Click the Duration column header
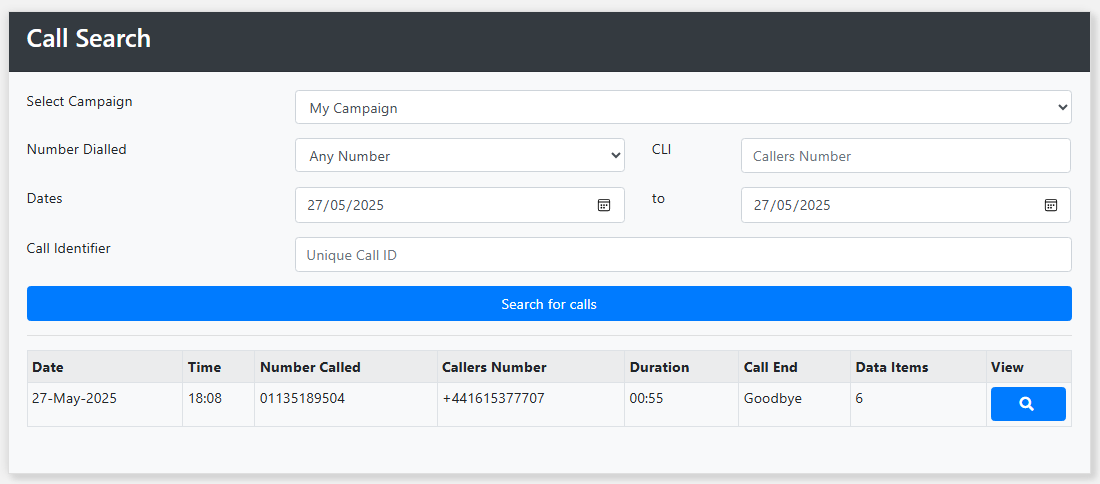Viewport: 1100px width, 484px height. [x=659, y=367]
